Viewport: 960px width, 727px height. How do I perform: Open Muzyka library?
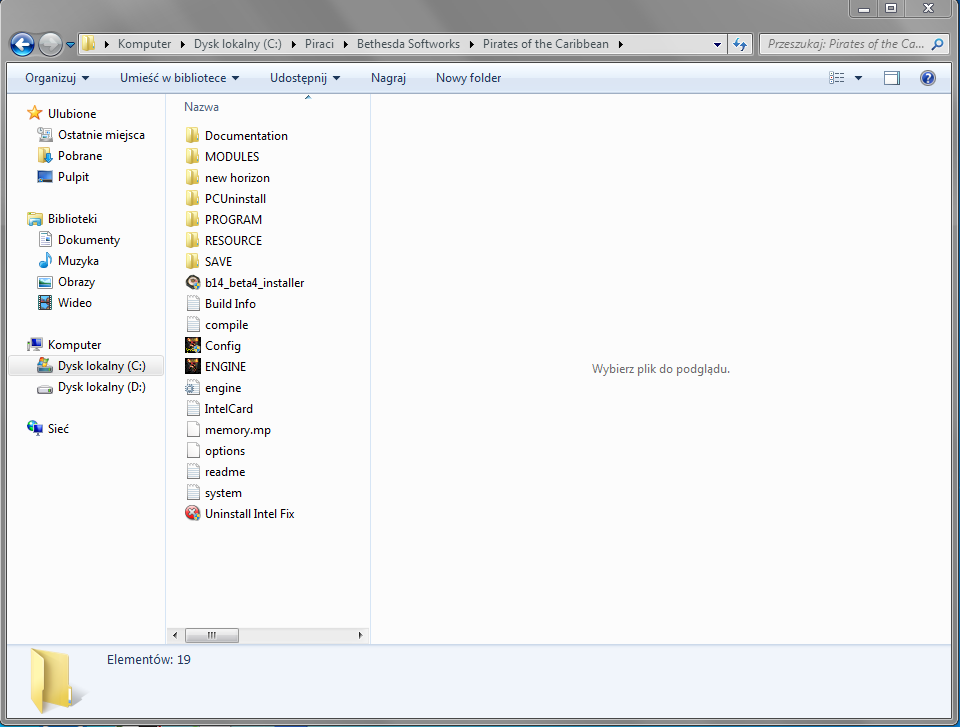coord(69,260)
